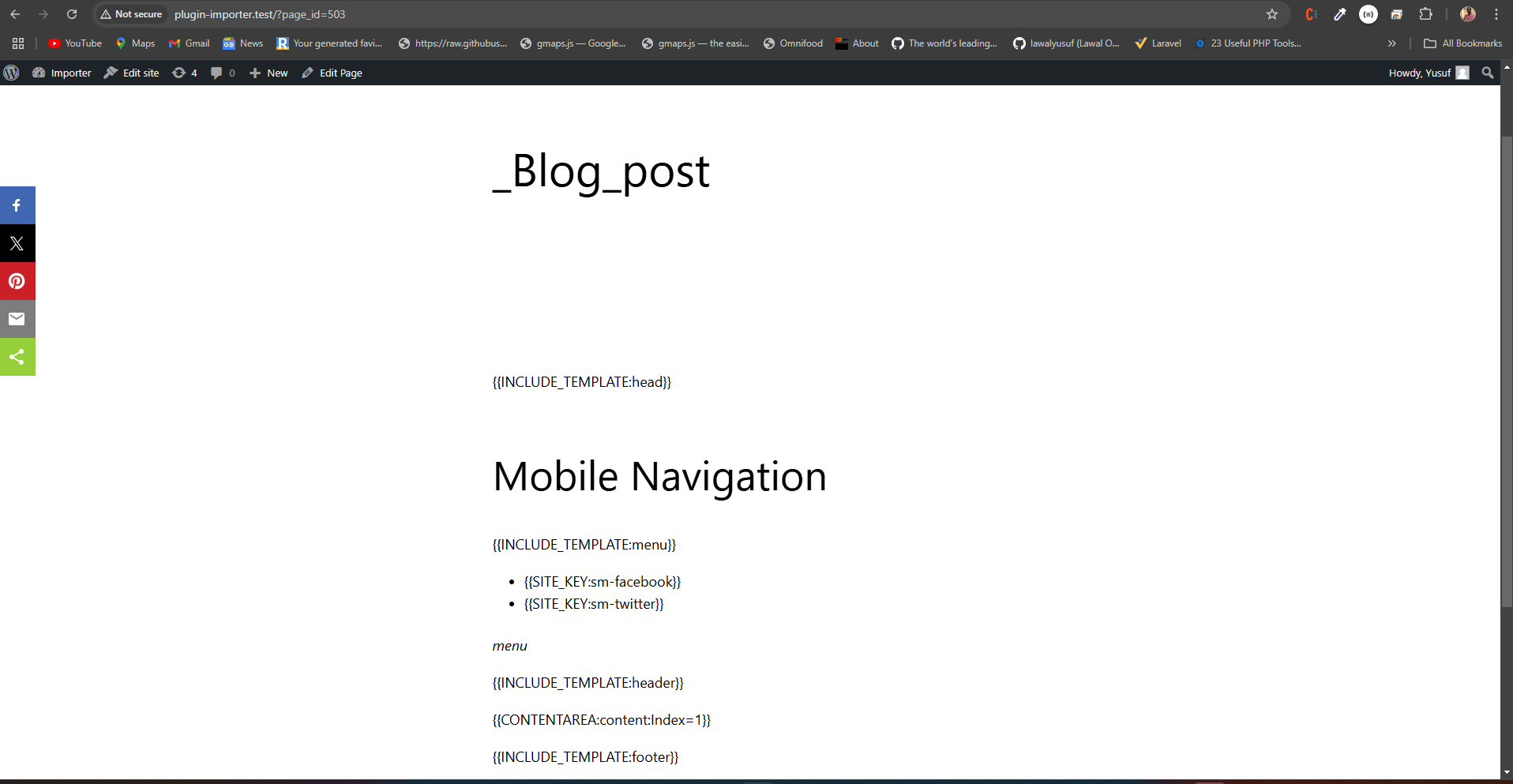Open the Chrome extensions puzzle icon
1513x784 pixels.
coord(1425,14)
